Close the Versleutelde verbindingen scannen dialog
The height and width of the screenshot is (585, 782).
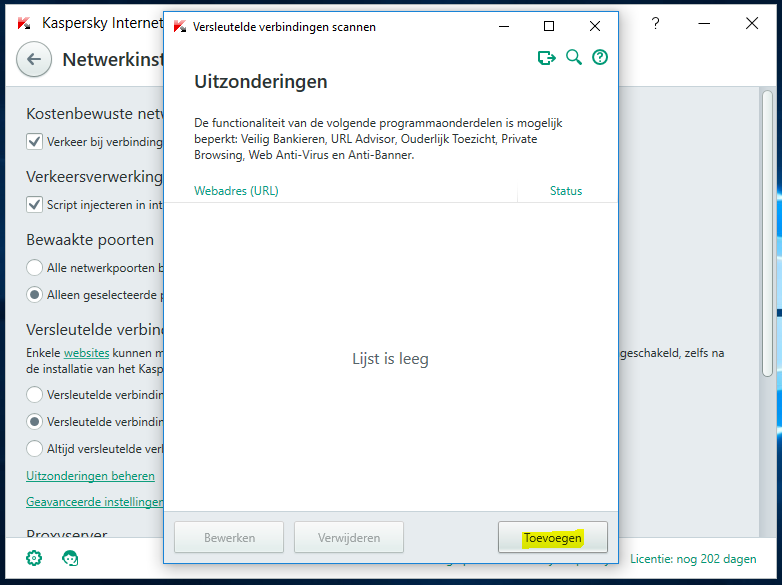594,26
